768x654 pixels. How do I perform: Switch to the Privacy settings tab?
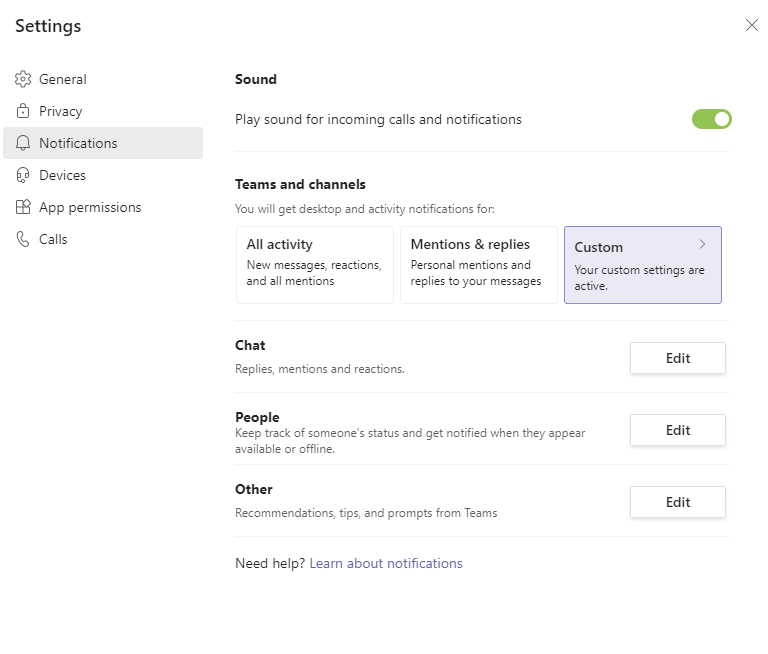tap(61, 111)
